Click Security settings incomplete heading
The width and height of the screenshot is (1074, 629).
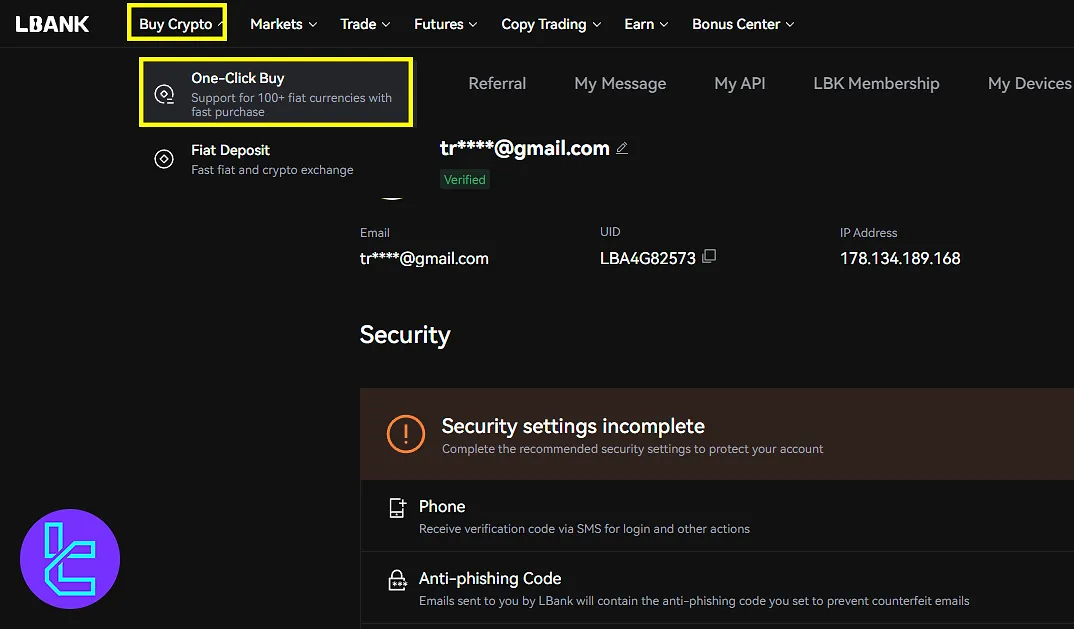(x=573, y=426)
